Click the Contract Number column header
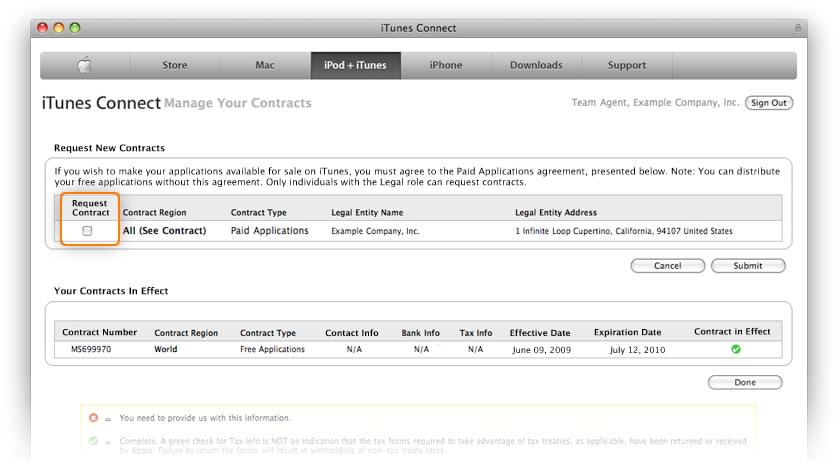 pyautogui.click(x=99, y=332)
